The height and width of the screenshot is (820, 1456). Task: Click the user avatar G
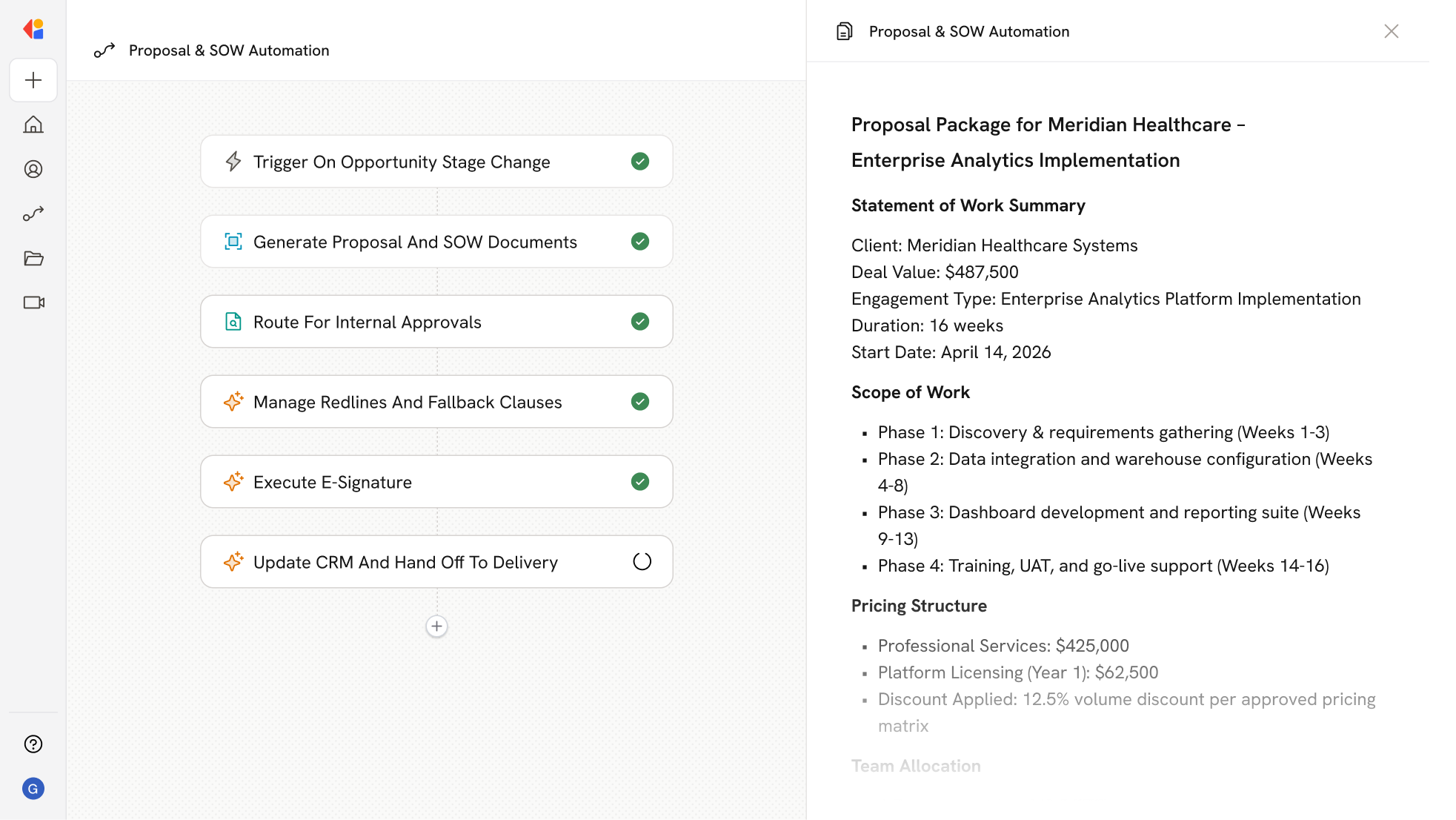(x=33, y=788)
